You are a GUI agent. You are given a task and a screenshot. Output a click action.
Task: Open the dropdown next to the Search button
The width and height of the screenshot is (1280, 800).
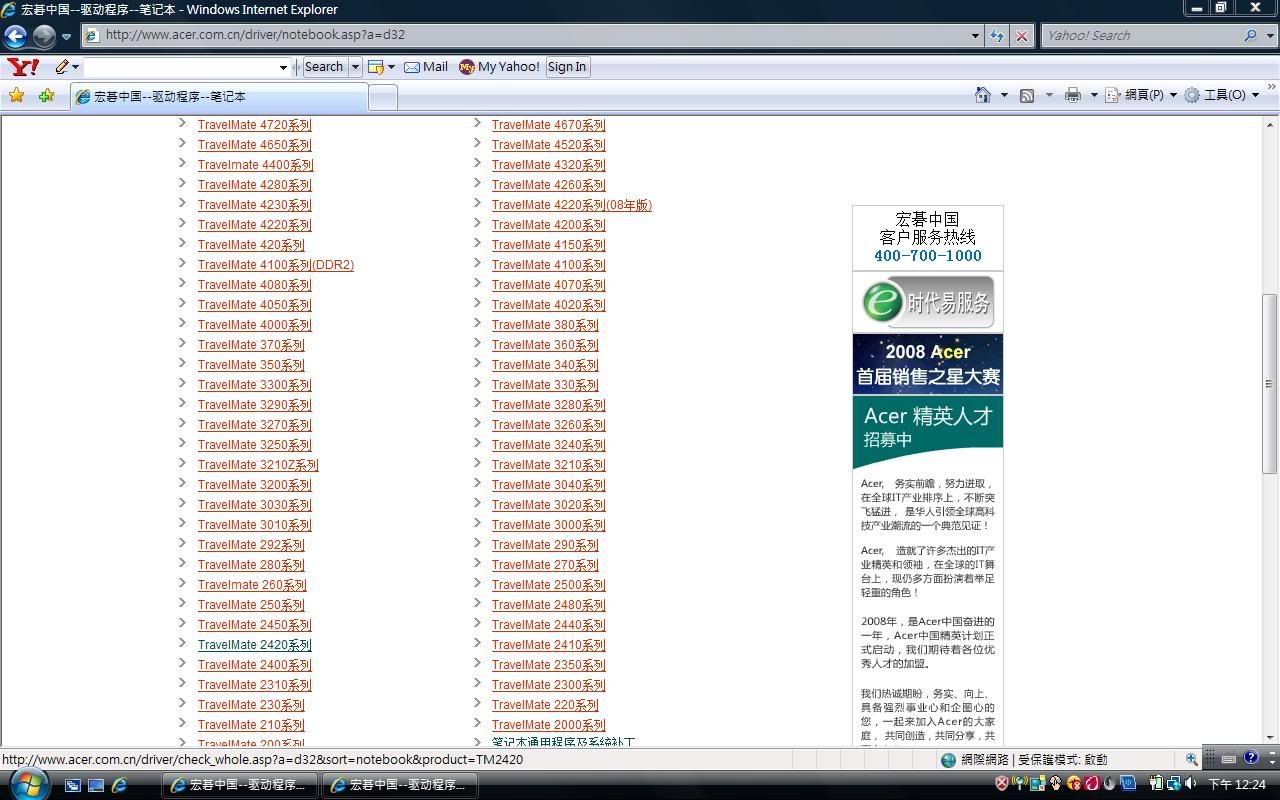coord(355,67)
